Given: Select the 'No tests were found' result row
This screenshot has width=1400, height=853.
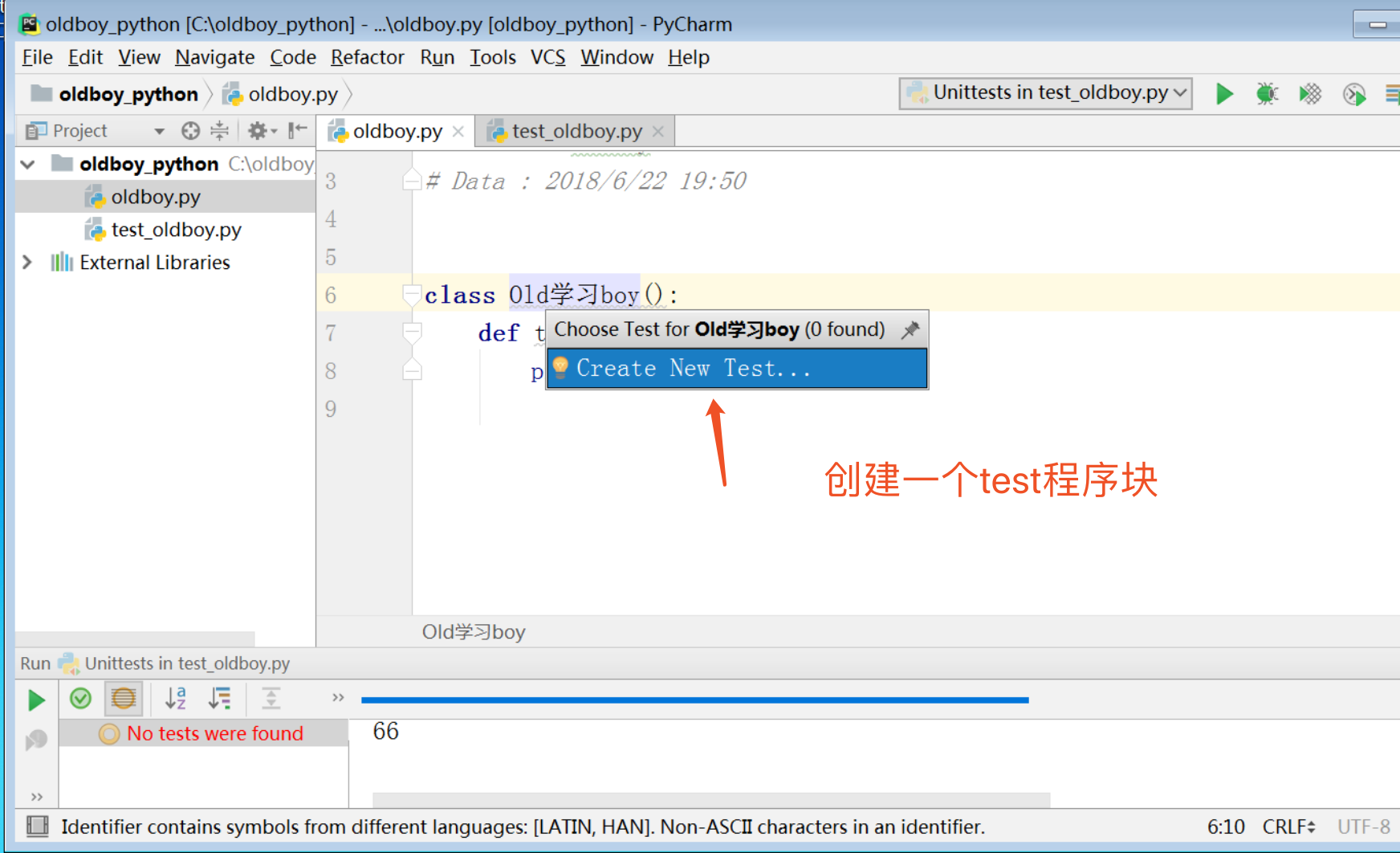Looking at the screenshot, I should 204,733.
